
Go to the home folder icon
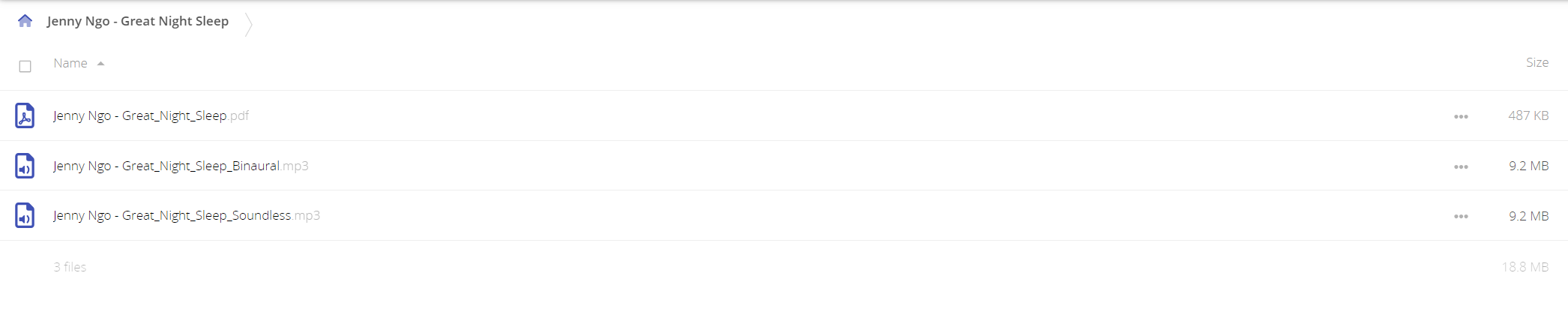(25, 21)
